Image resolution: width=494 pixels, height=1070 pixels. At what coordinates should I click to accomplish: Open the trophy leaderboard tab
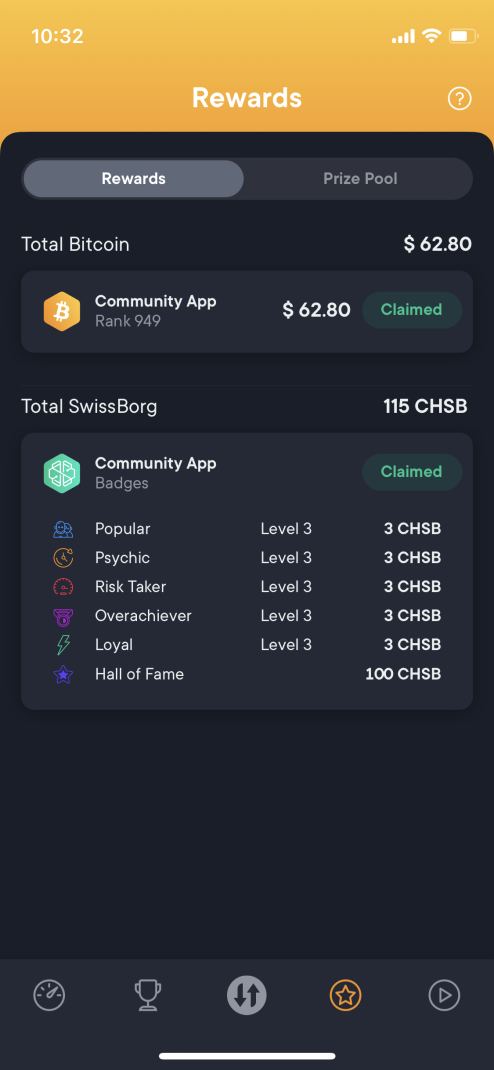click(x=147, y=996)
